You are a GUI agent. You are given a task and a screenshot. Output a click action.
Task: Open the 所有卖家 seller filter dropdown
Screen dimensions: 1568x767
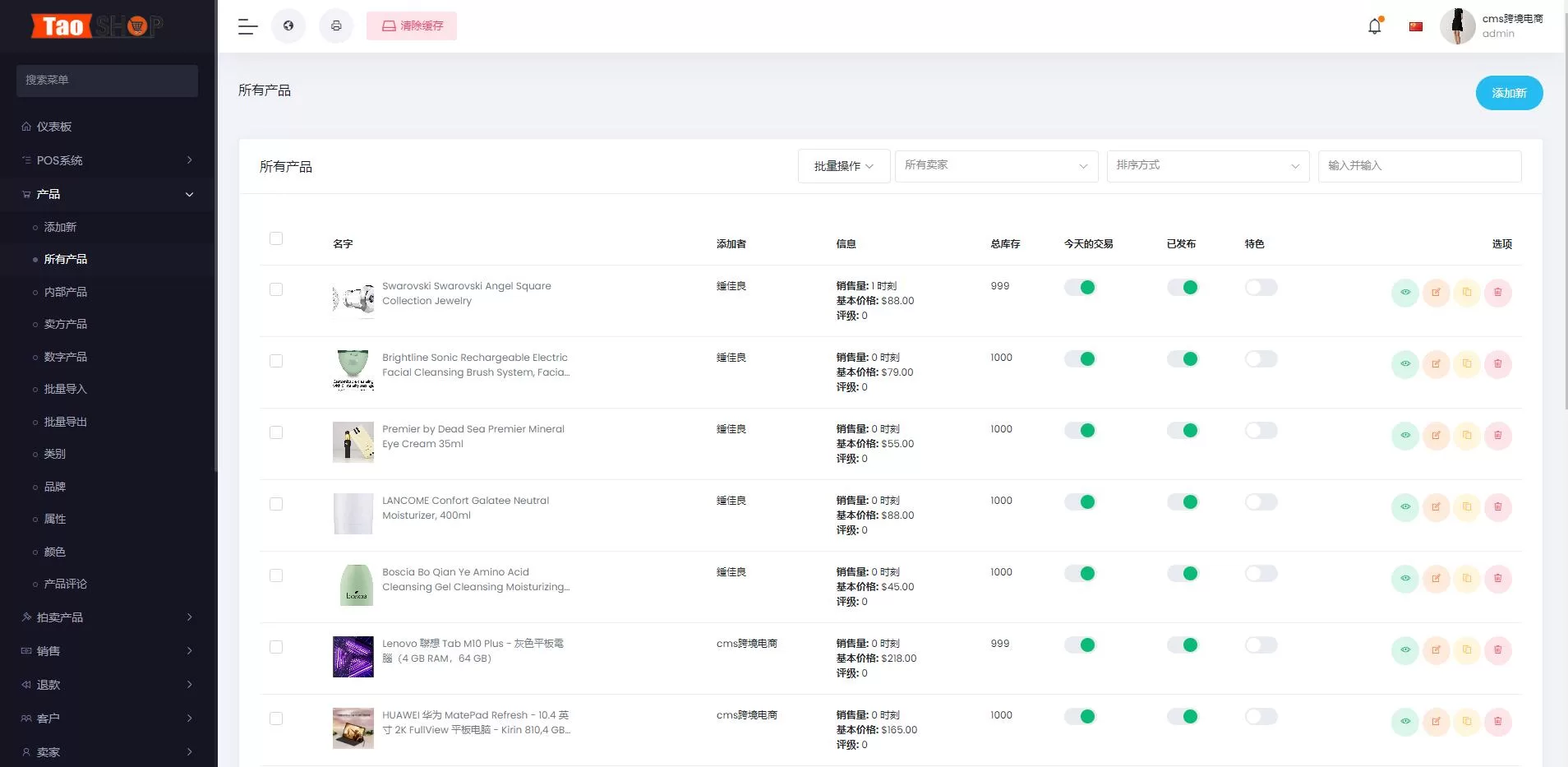(x=995, y=165)
